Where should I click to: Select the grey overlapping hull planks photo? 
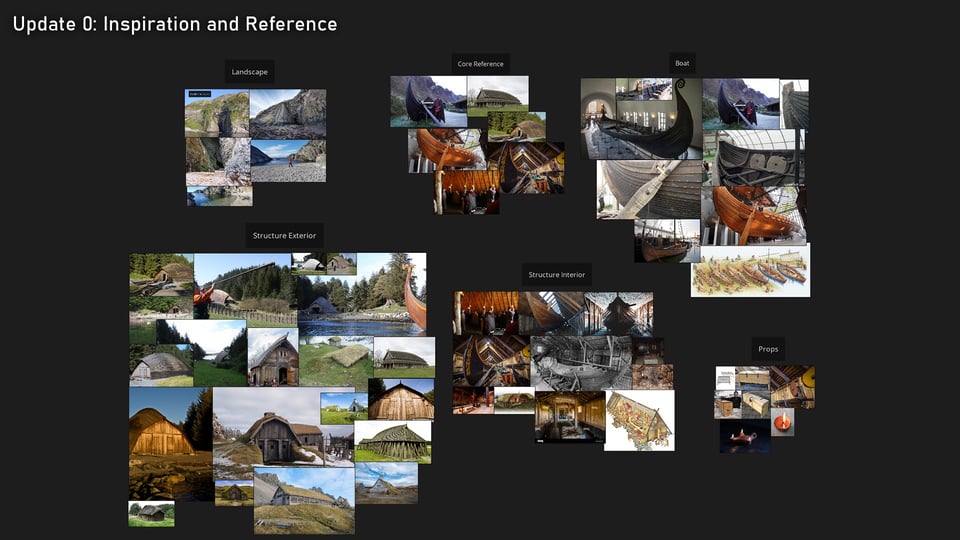point(649,190)
